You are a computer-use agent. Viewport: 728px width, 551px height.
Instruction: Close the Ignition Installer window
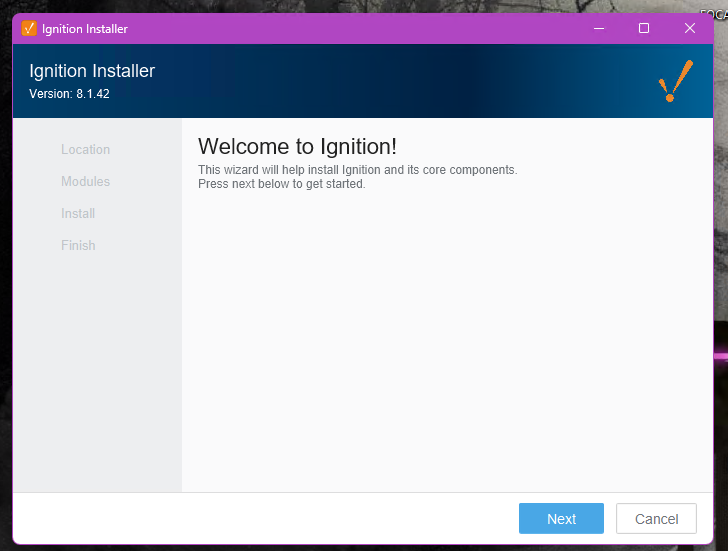point(689,28)
